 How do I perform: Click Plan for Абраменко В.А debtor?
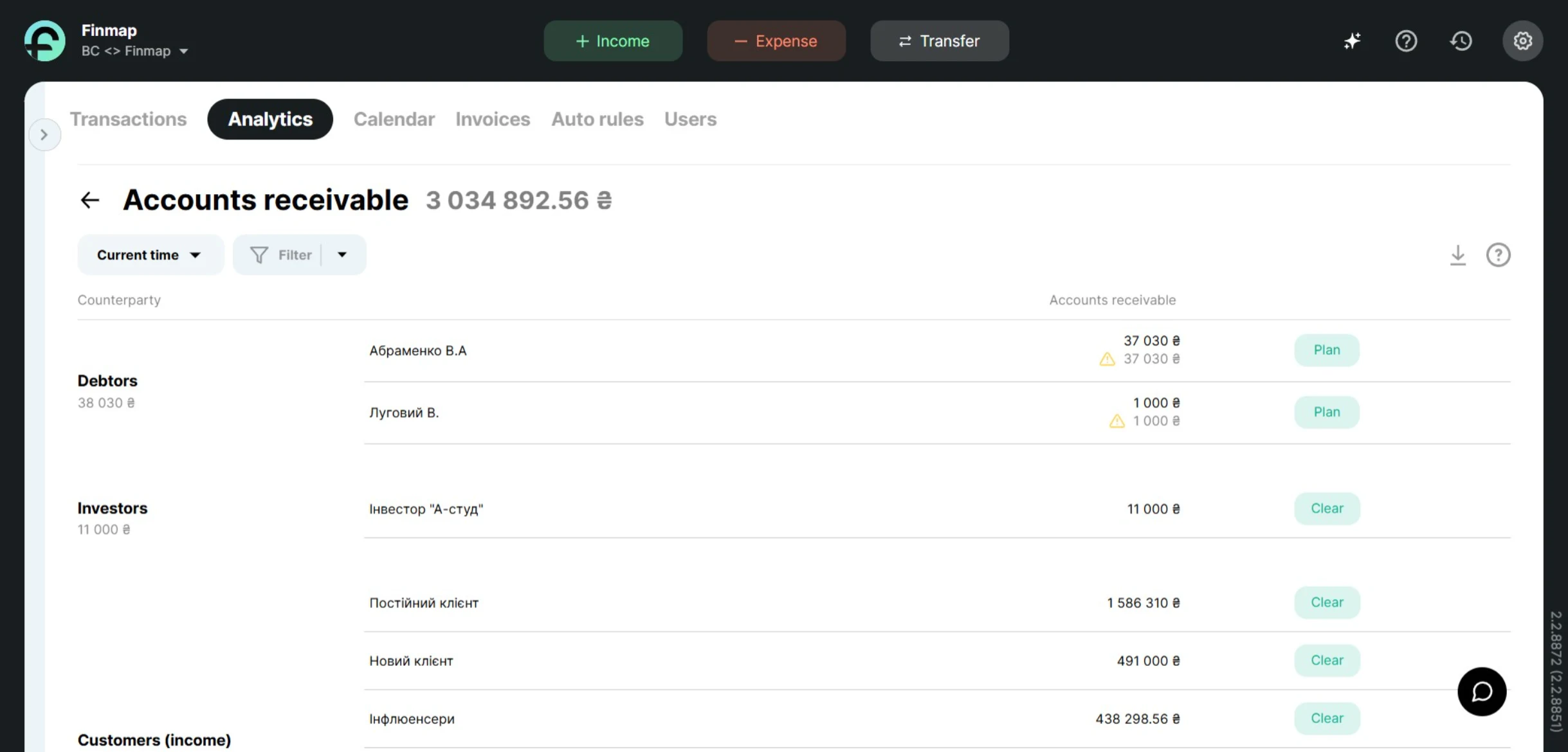click(x=1327, y=350)
